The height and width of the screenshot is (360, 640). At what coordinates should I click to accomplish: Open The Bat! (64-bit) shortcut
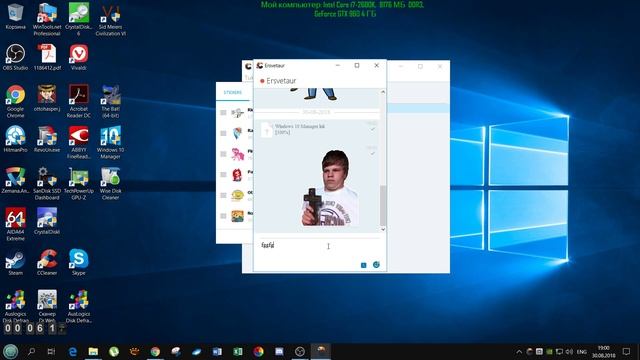pos(110,101)
